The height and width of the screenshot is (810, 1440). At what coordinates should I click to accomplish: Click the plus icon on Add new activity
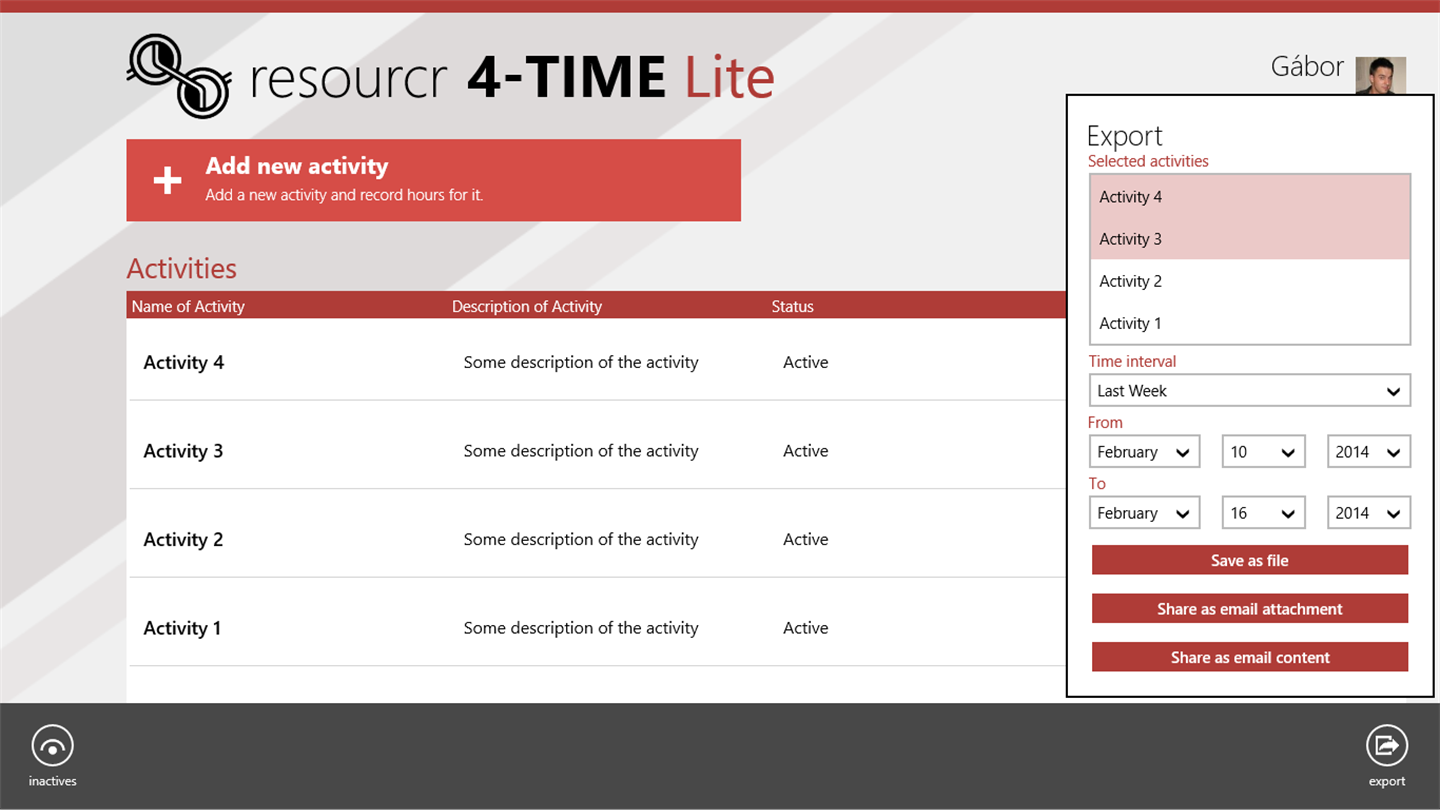pos(167,180)
